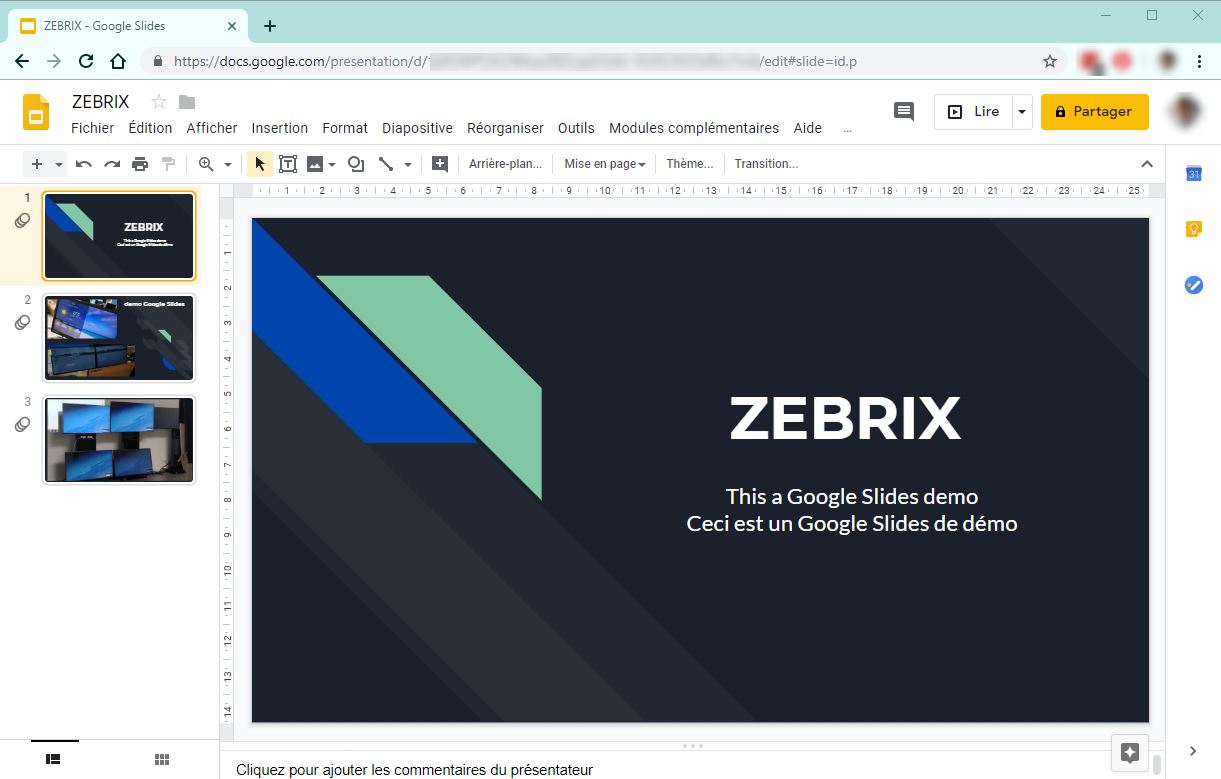Select slide 1 thumbnail
Viewport: 1221px width, 779px height.
(119, 236)
